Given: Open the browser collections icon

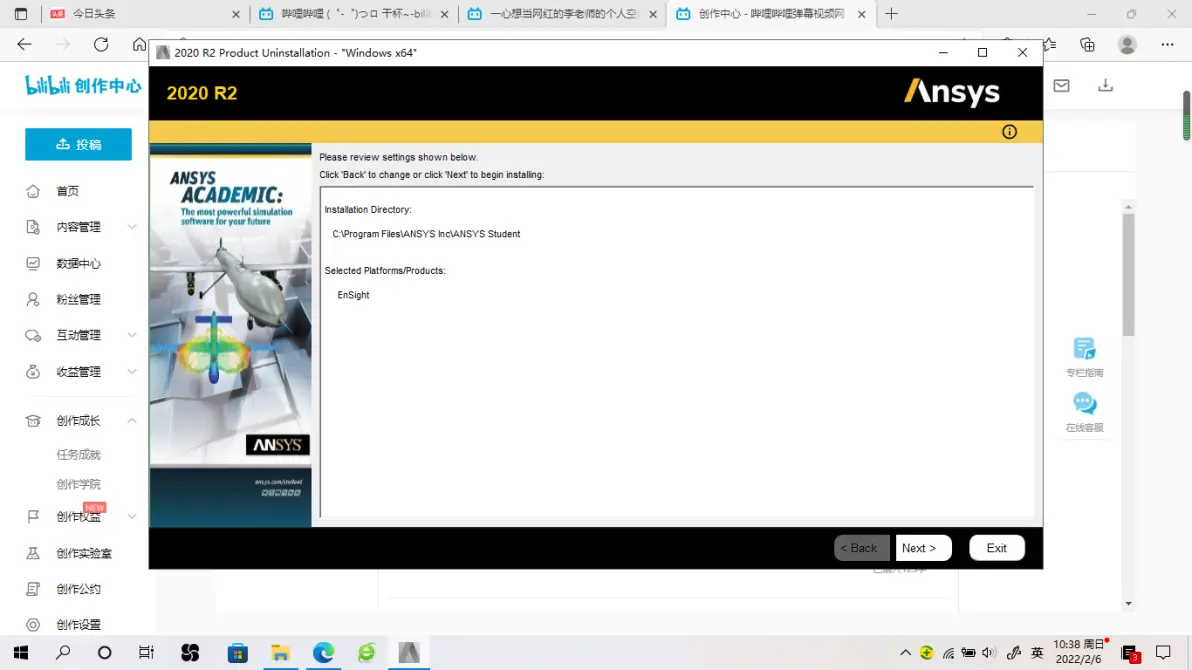Looking at the screenshot, I should pyautogui.click(x=1087, y=44).
